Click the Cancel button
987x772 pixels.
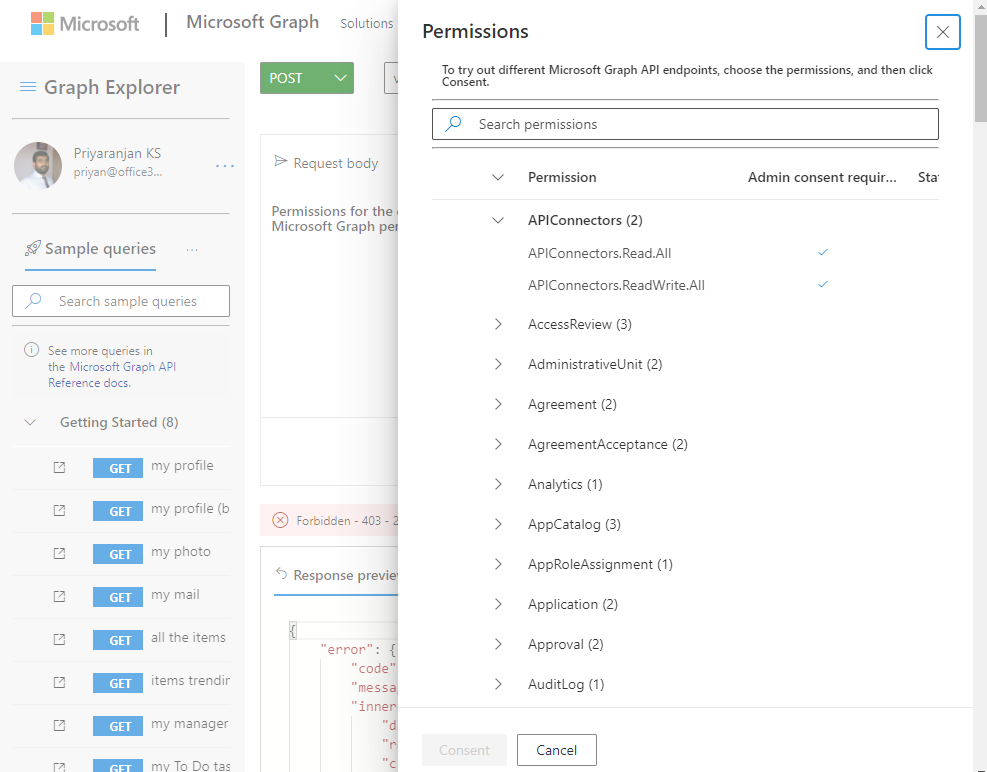pyautogui.click(x=556, y=750)
